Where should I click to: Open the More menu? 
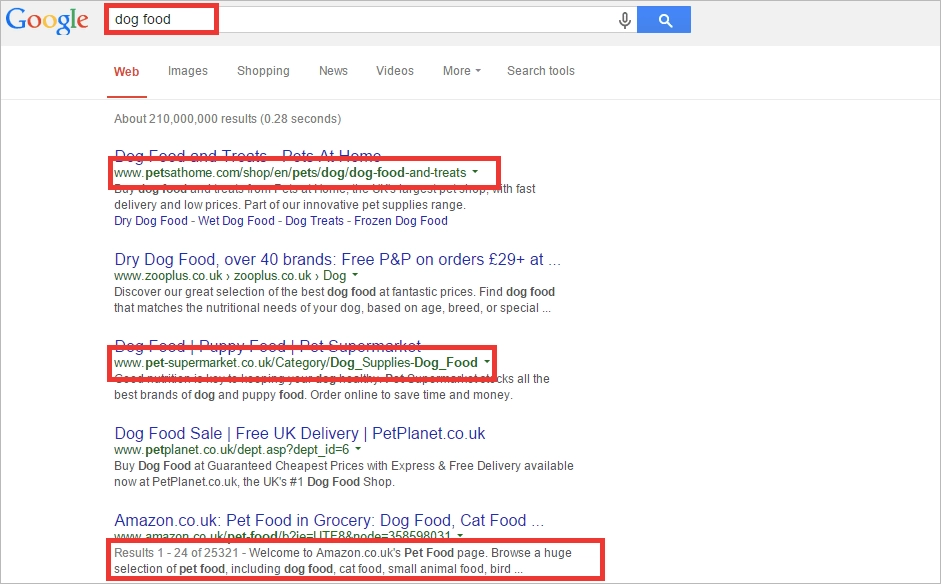pos(460,71)
